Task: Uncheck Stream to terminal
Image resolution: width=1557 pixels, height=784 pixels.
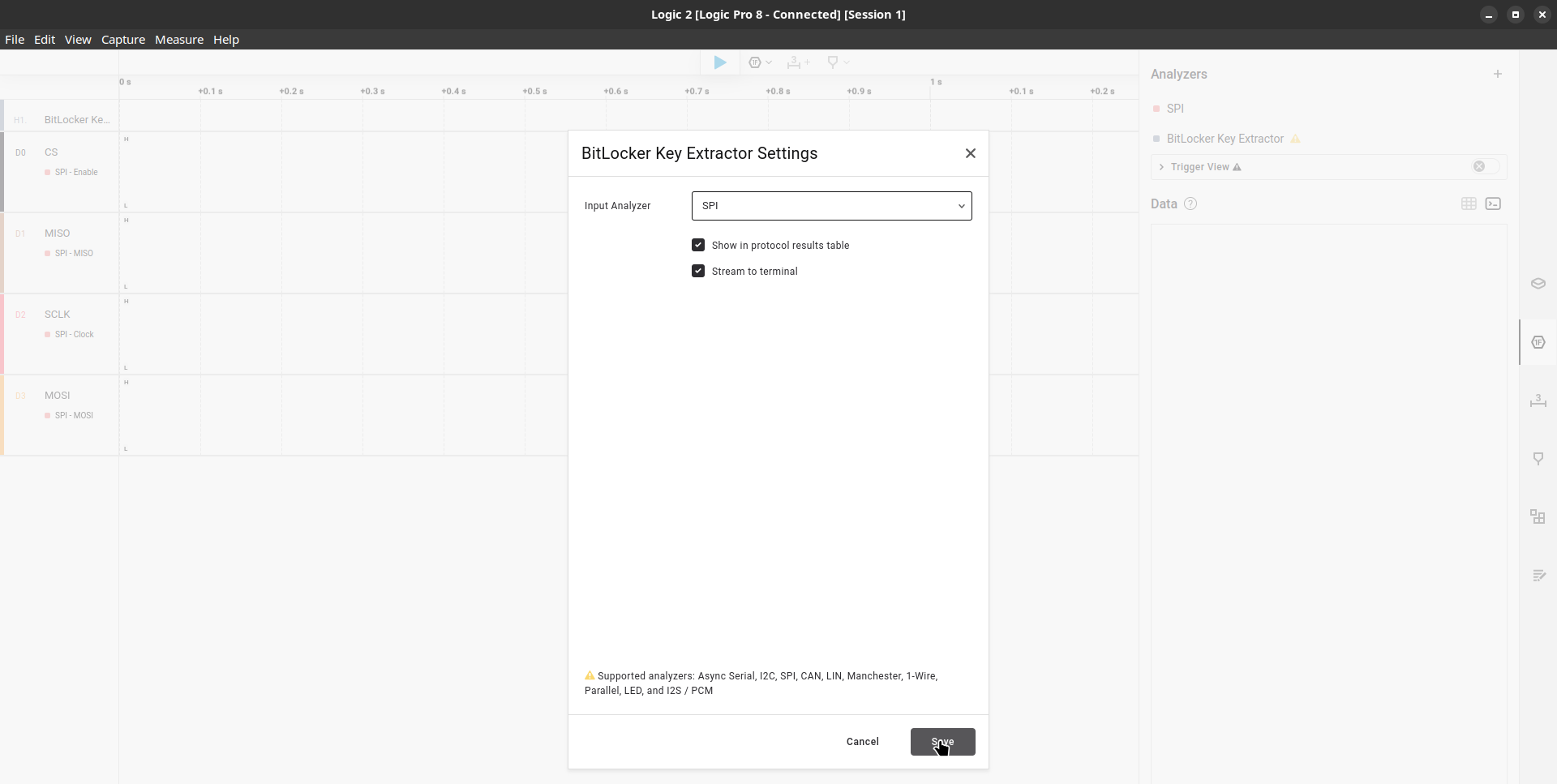Action: click(698, 271)
